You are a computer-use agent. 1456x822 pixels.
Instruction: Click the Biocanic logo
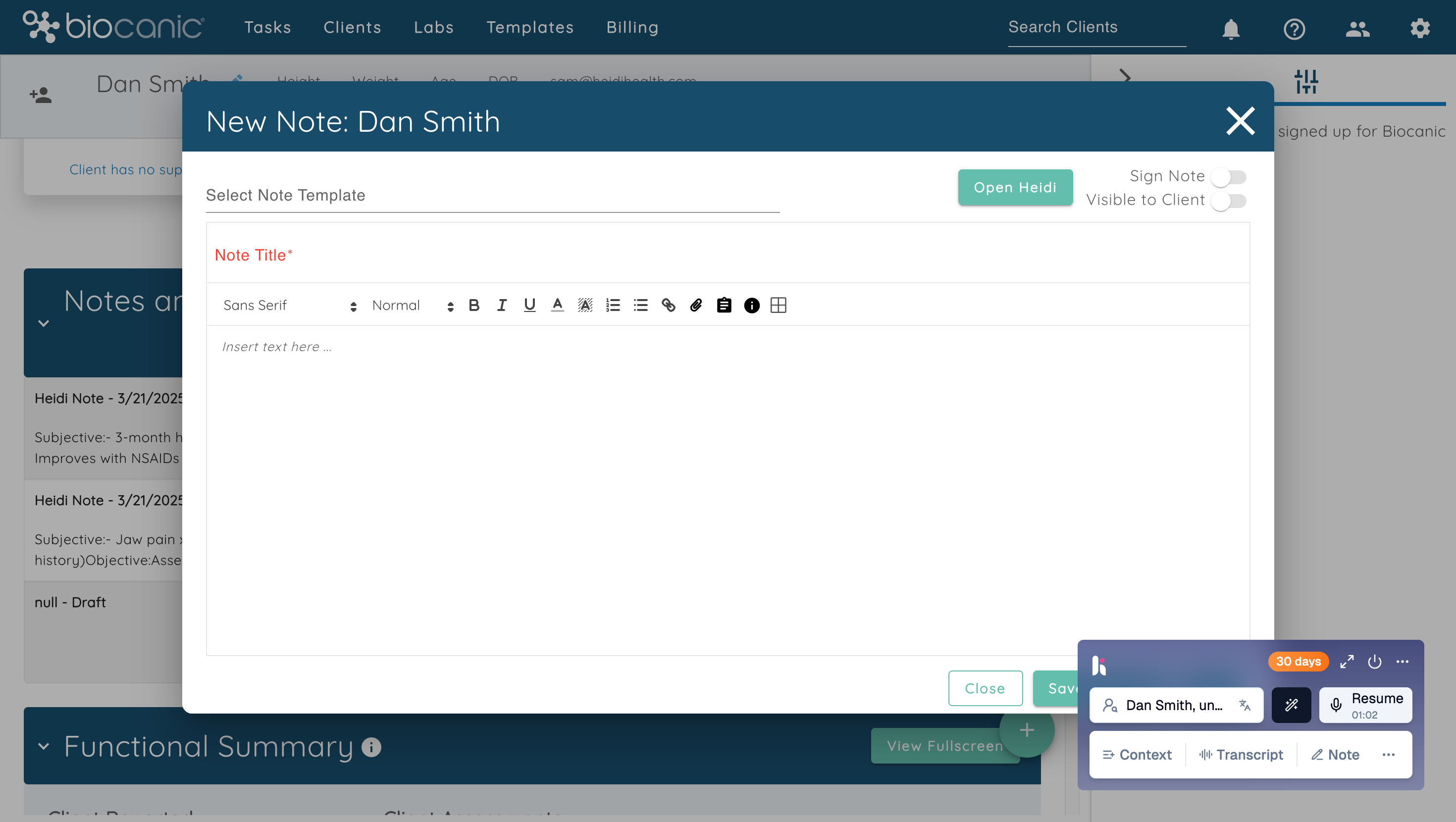point(113,27)
